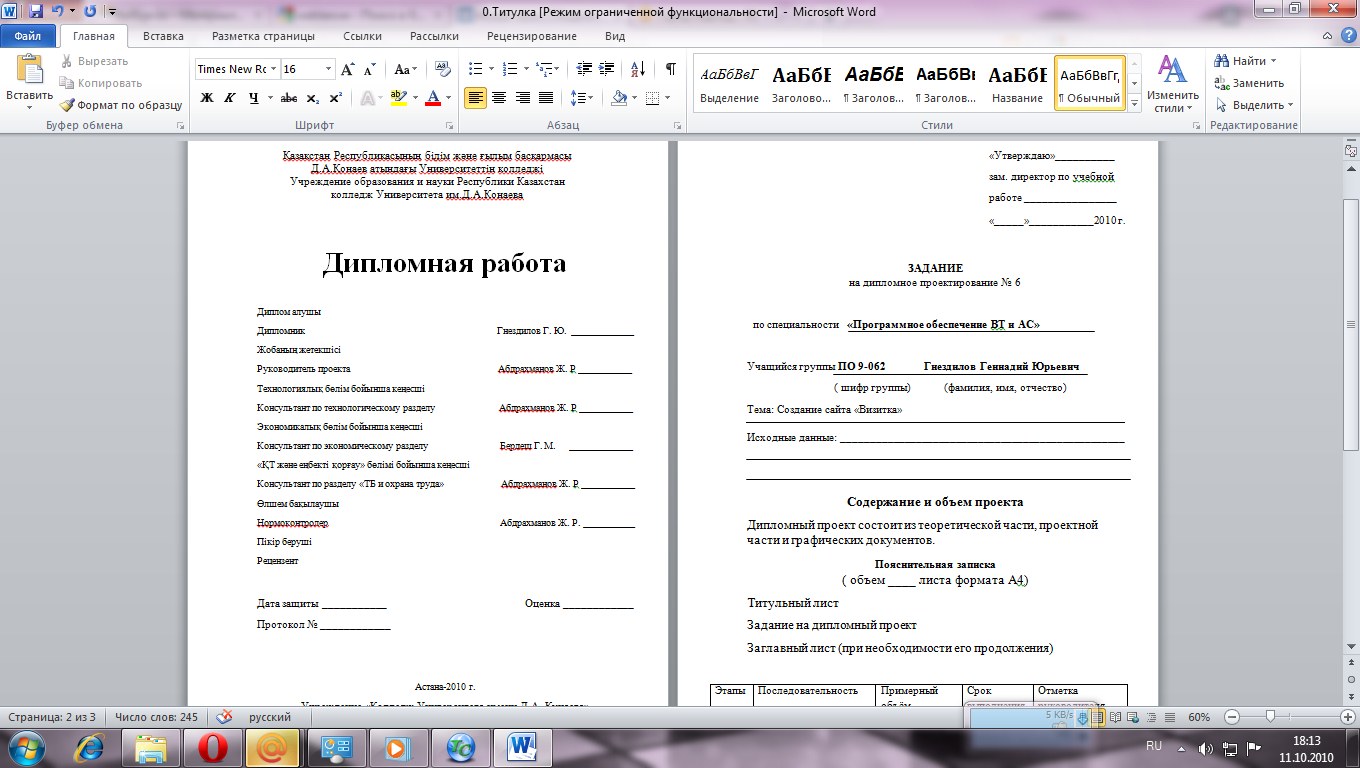Click Число слов: 245 word count
The height and width of the screenshot is (768, 1360).
156,717
